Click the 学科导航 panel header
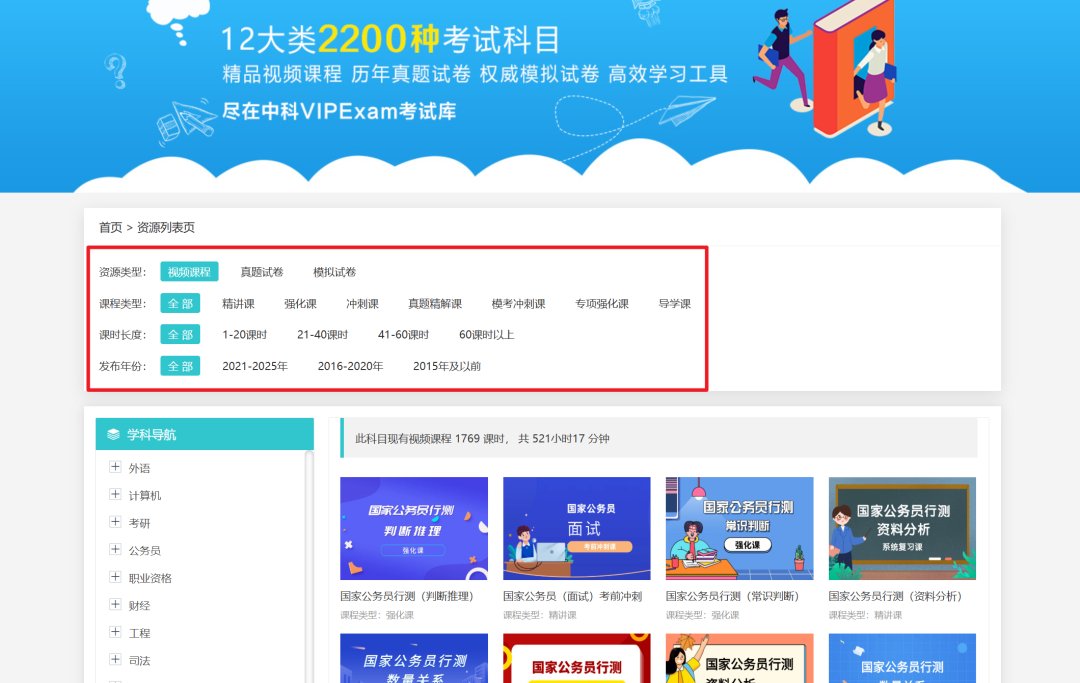The height and width of the screenshot is (683, 1080). click(x=205, y=434)
